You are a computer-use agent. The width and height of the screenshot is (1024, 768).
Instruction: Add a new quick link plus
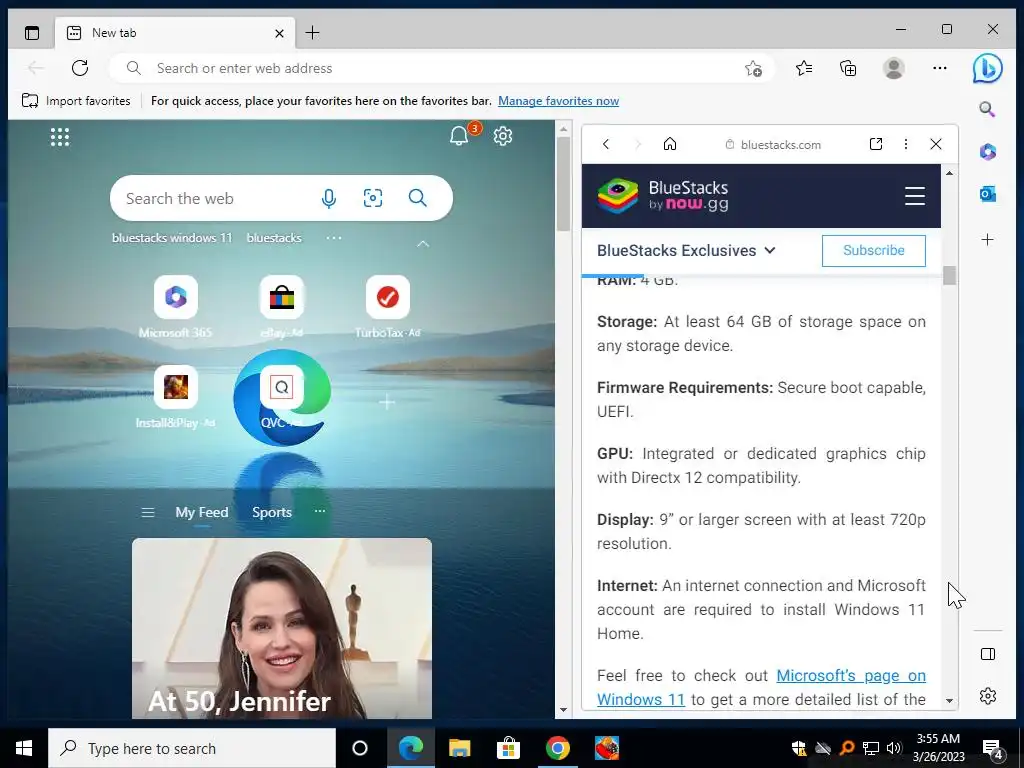[x=387, y=402]
